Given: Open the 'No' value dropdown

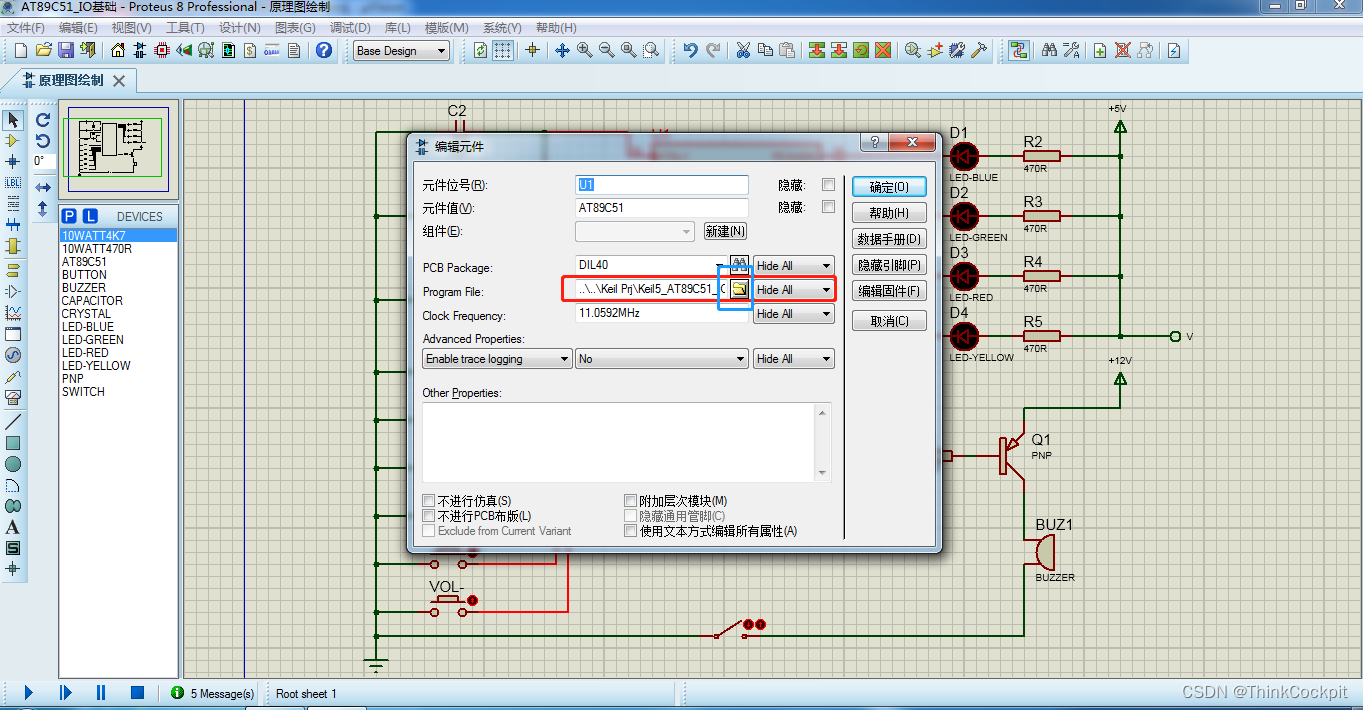Looking at the screenshot, I should tap(661, 359).
